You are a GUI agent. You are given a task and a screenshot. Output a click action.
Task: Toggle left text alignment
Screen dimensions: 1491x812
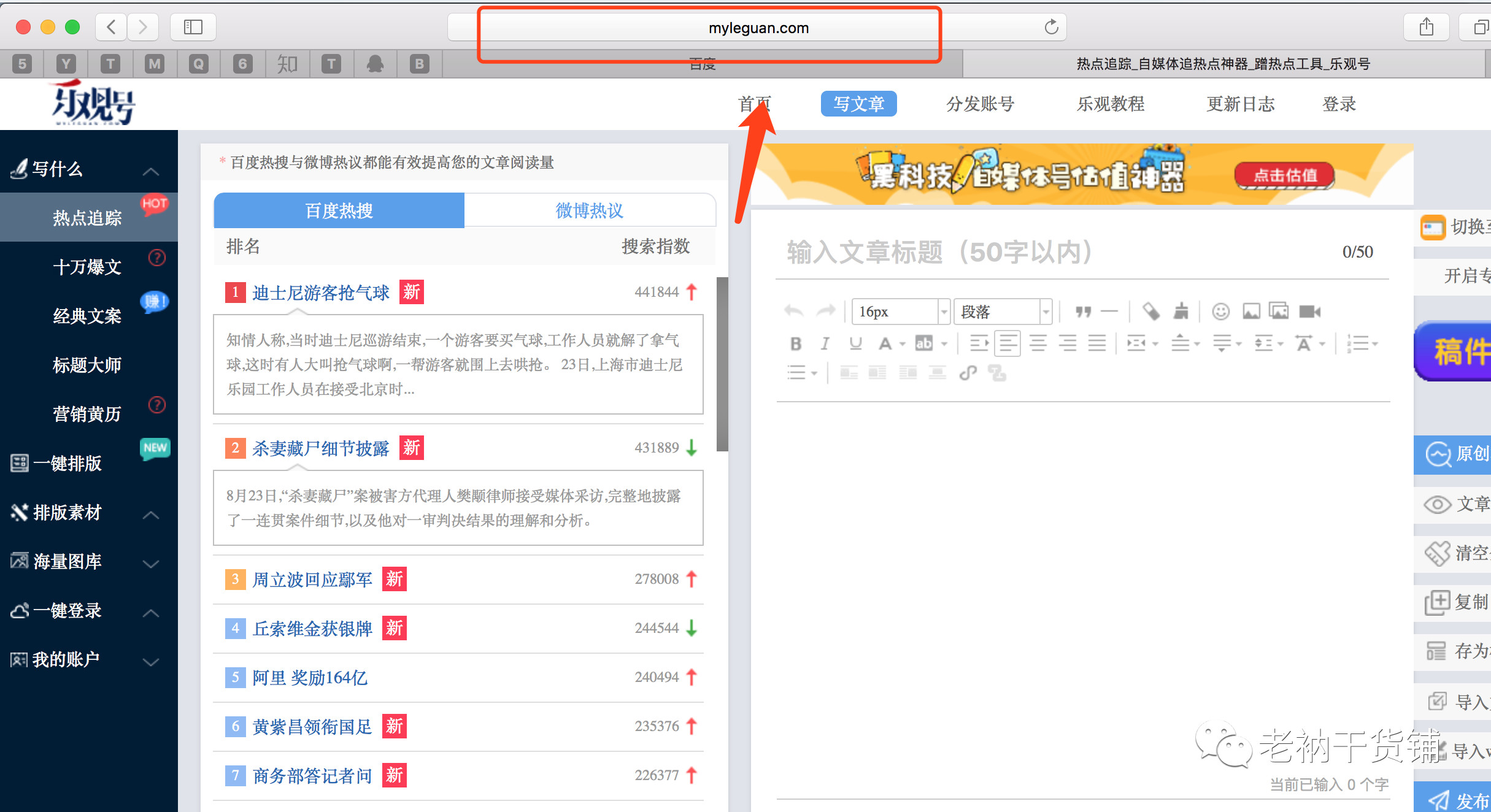coord(1008,343)
